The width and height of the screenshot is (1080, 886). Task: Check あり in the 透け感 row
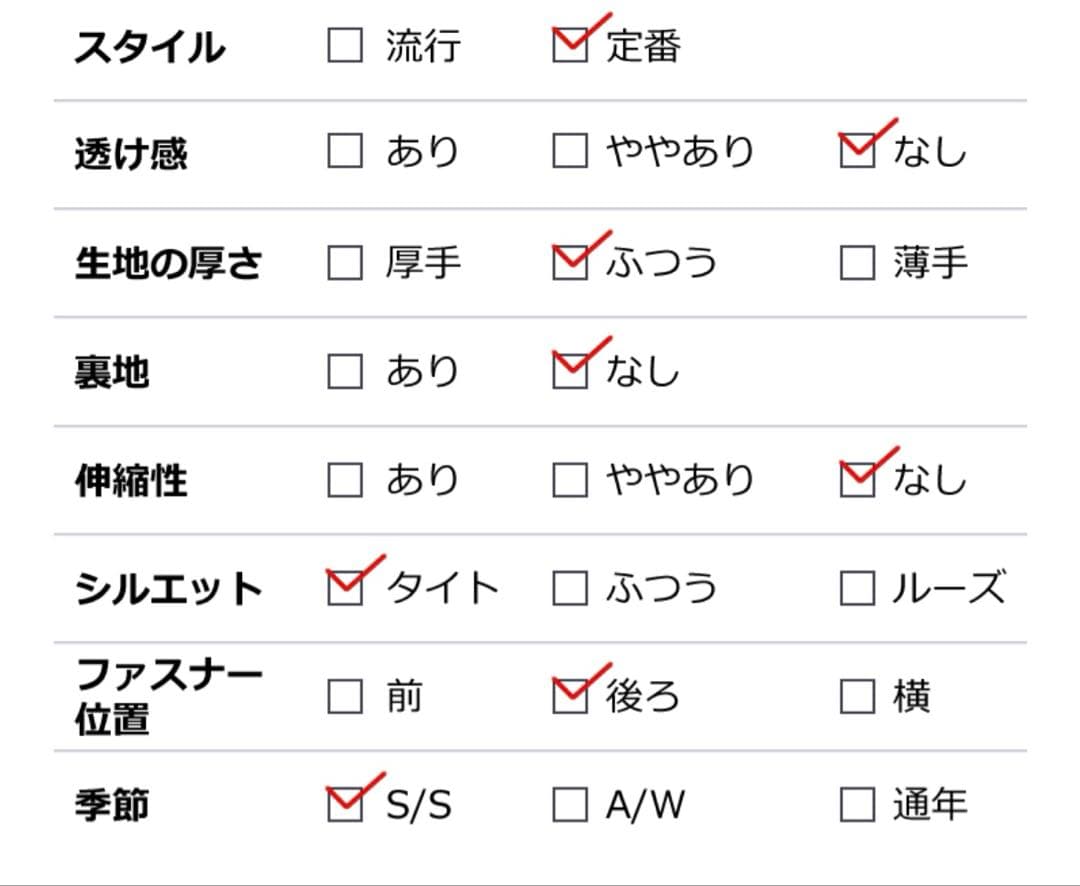[x=345, y=152]
